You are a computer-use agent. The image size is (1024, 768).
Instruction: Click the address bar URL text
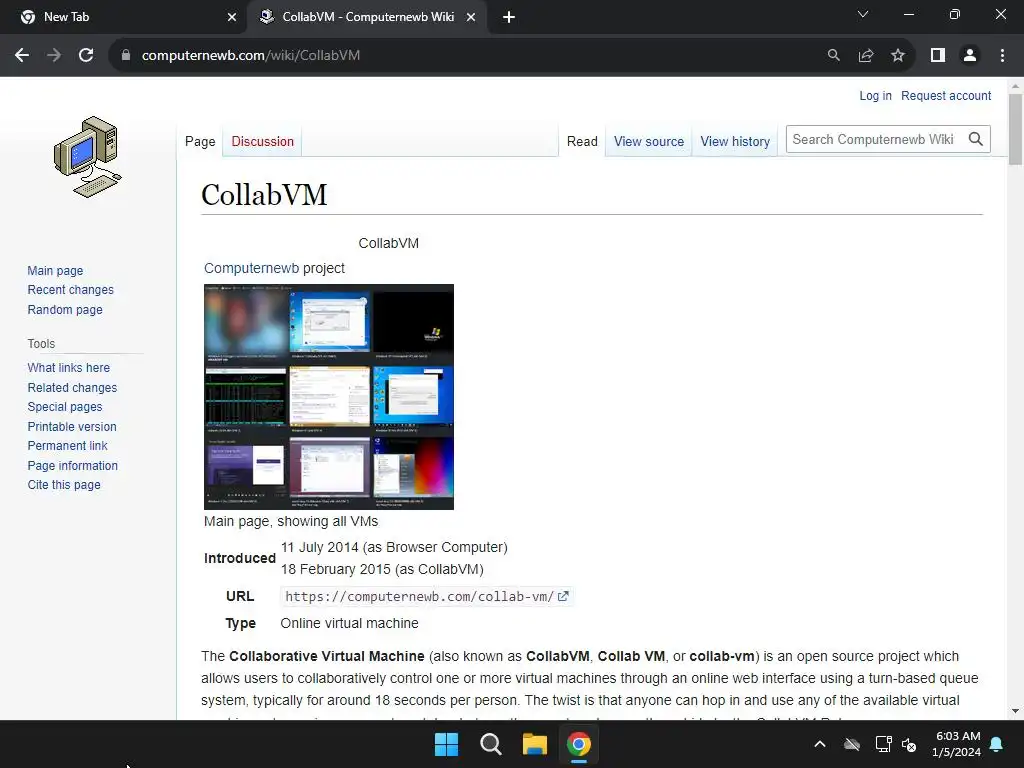coord(251,56)
